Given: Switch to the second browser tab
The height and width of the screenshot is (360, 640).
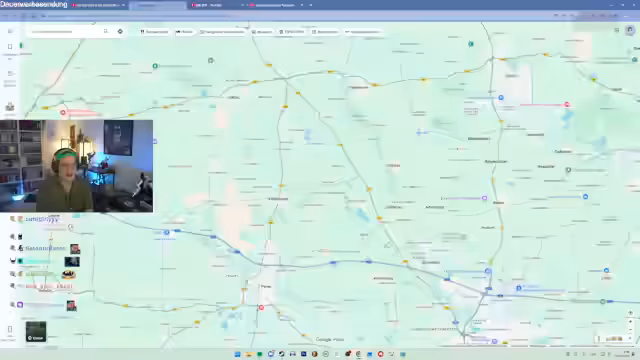Looking at the screenshot, I should 158,5.
